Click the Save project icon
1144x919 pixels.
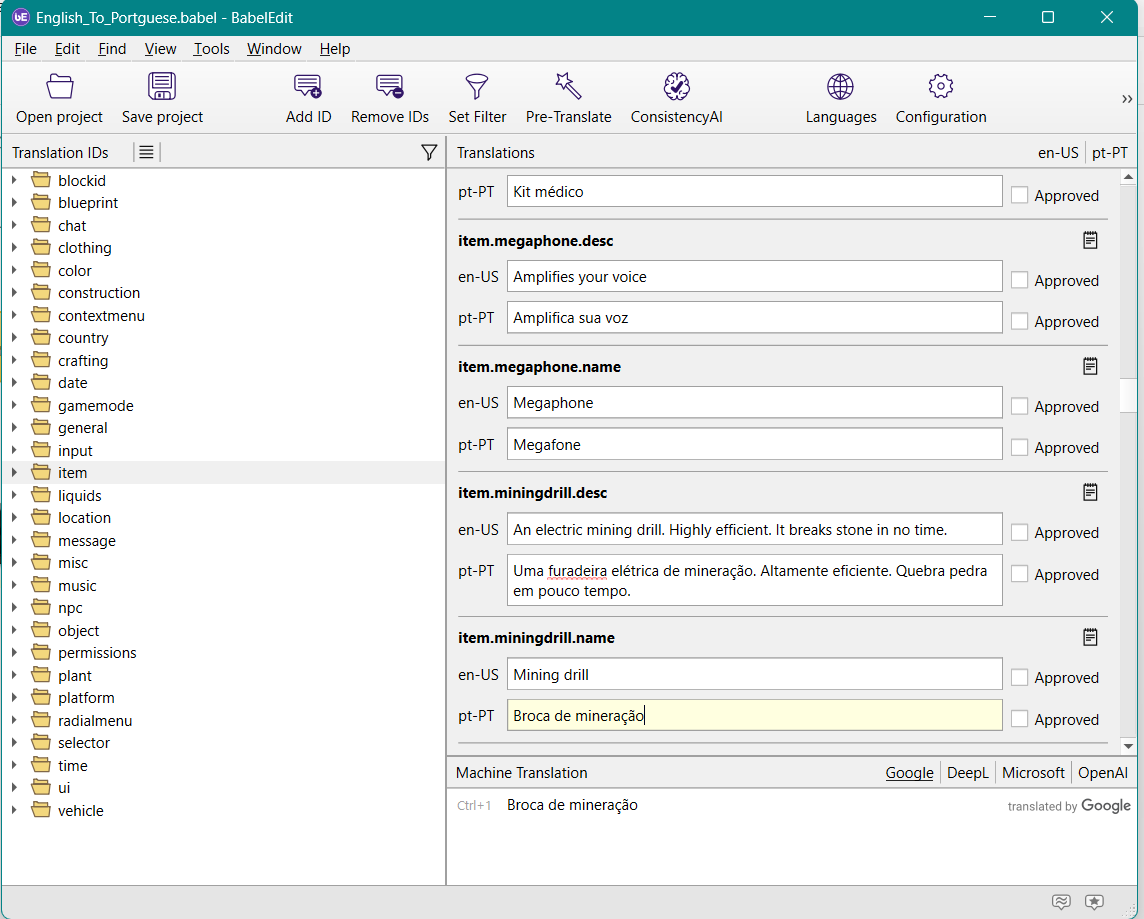162,87
